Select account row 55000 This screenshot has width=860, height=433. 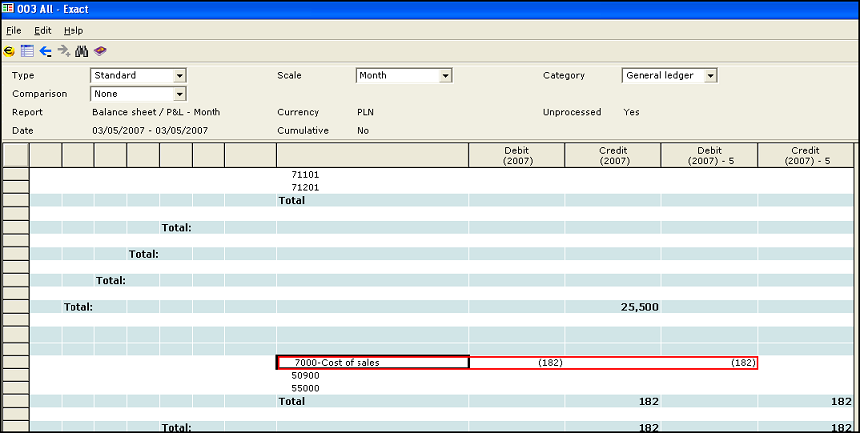[x=305, y=389]
